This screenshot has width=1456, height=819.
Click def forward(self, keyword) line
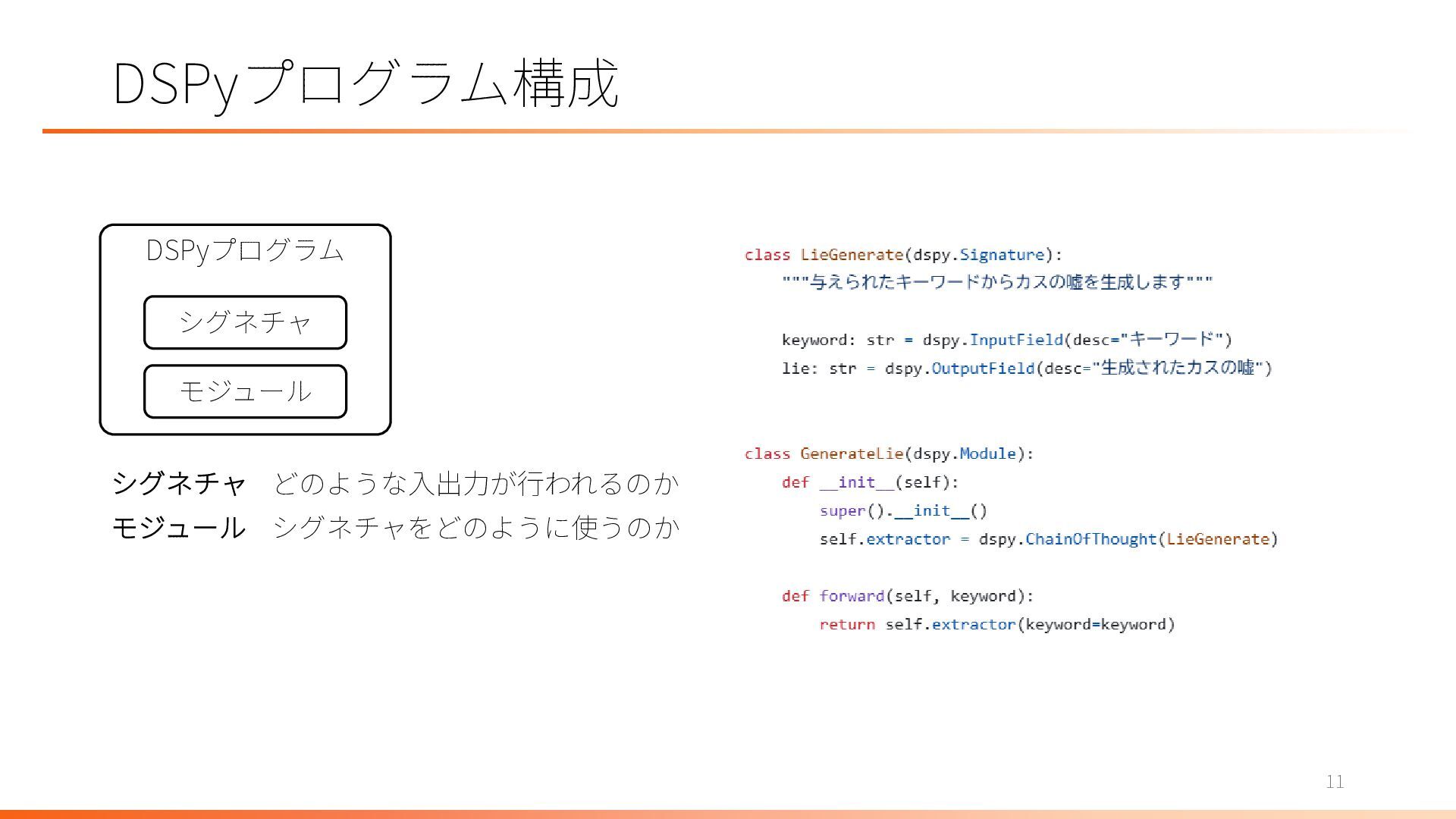tap(907, 596)
